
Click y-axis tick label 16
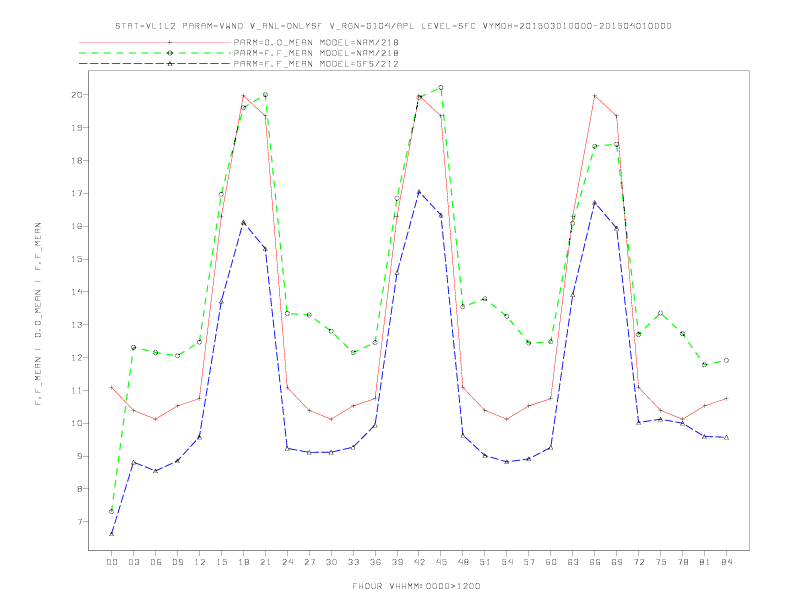pos(77,226)
